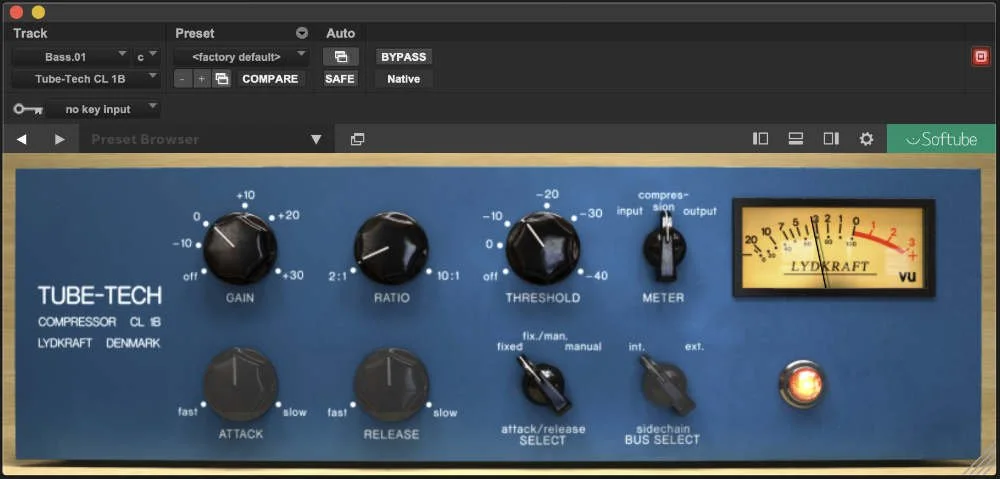Click the '10:1' ratio marking
This screenshot has height=479, width=1000.
(x=448, y=276)
